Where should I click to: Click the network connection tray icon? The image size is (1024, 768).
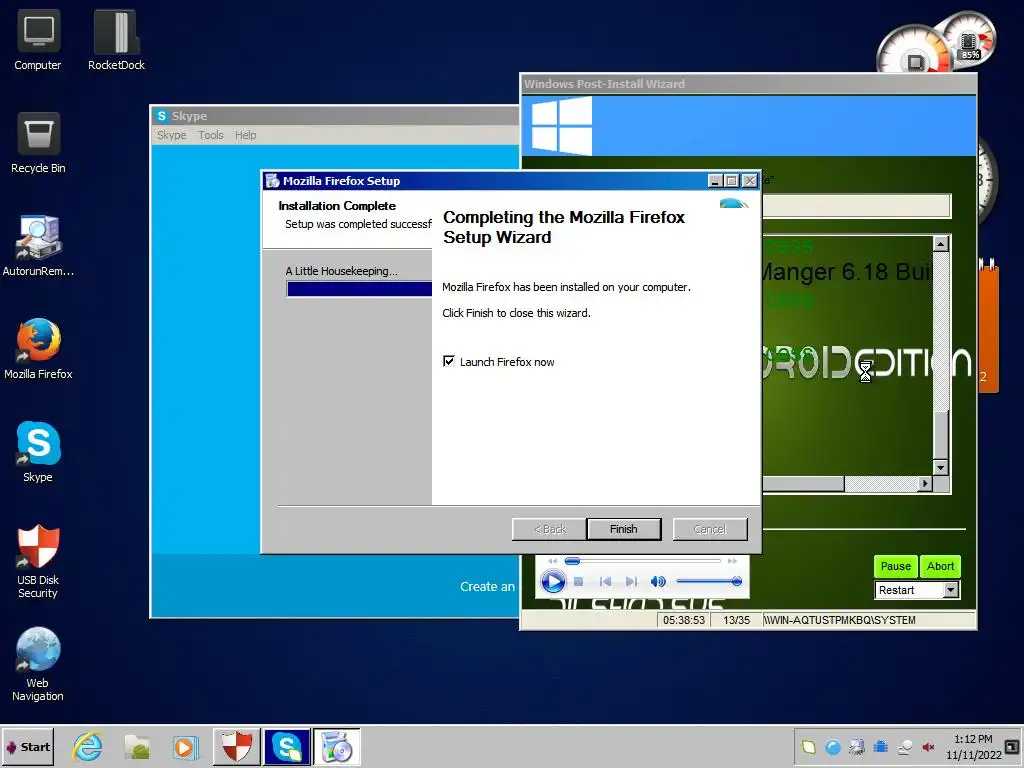pos(857,747)
